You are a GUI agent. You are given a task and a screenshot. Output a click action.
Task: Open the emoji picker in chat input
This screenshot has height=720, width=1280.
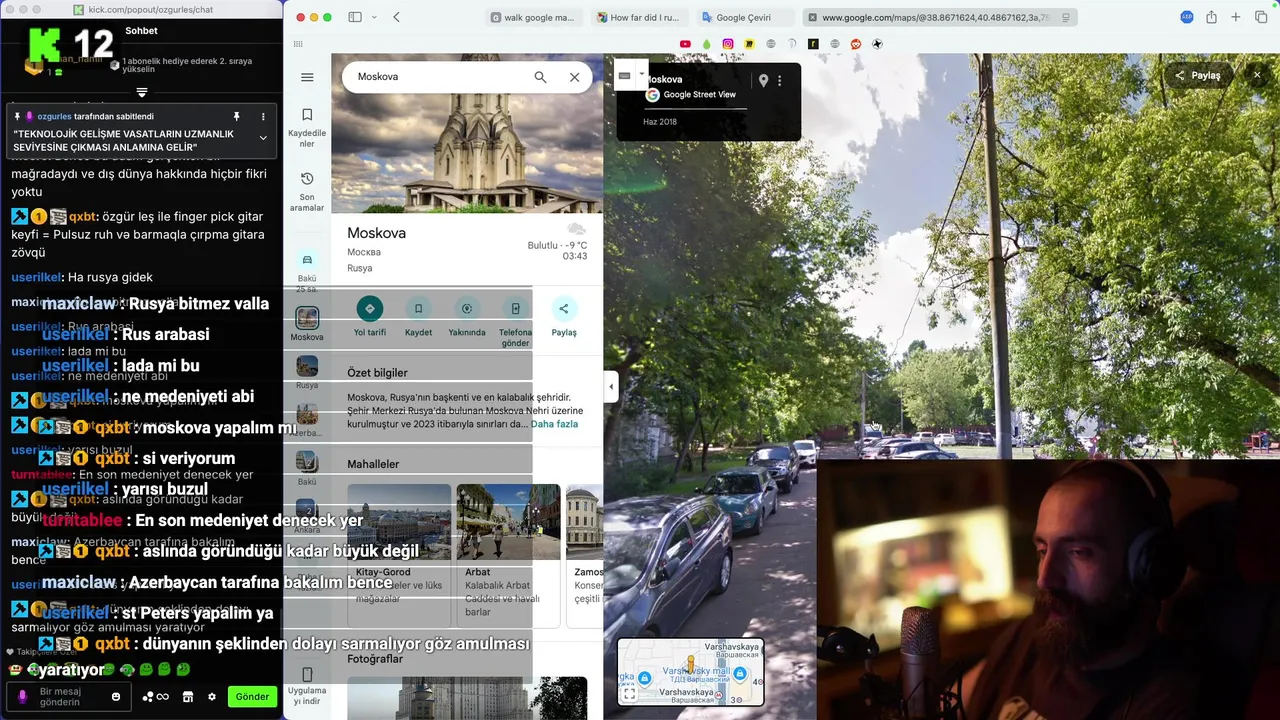[116, 697]
